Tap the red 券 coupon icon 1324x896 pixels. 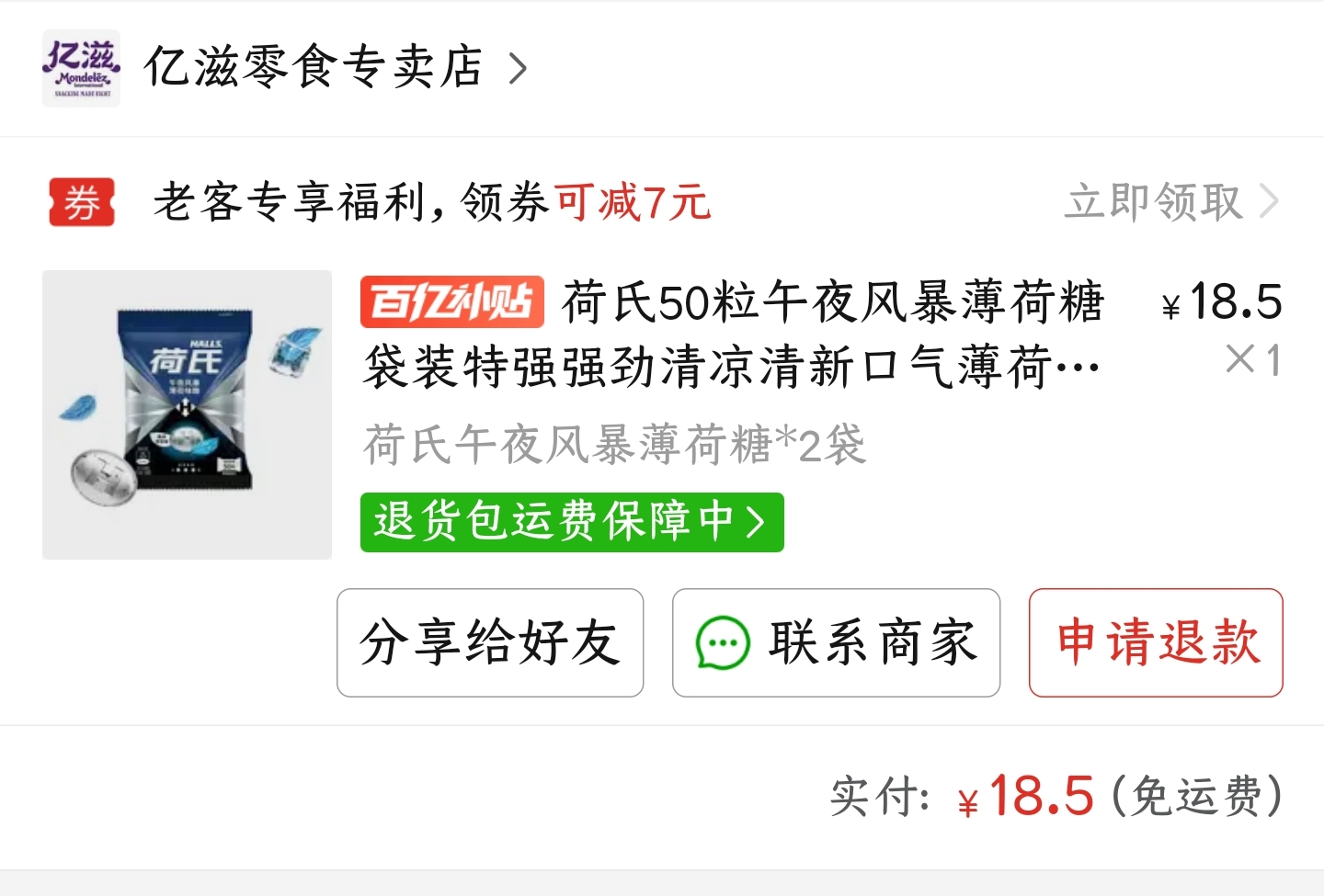coord(82,202)
